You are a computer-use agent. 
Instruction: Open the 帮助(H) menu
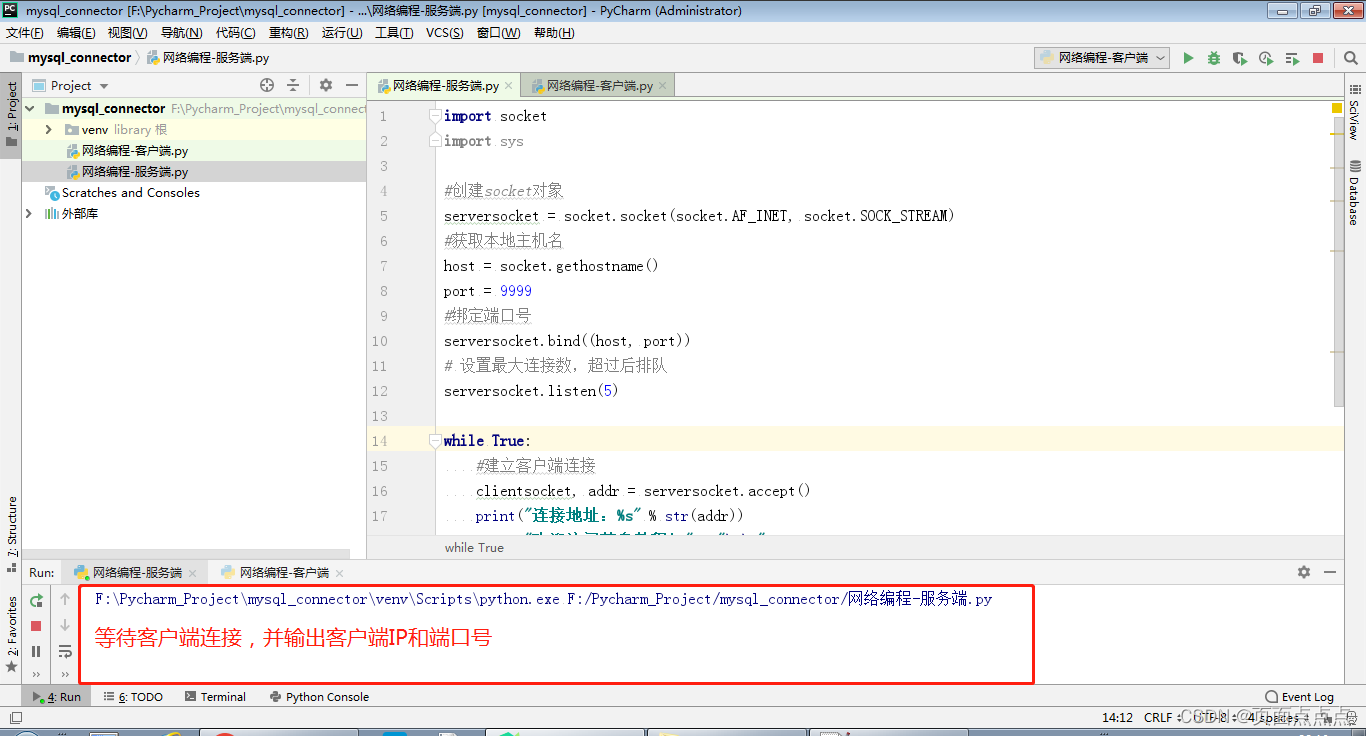pyautogui.click(x=554, y=33)
